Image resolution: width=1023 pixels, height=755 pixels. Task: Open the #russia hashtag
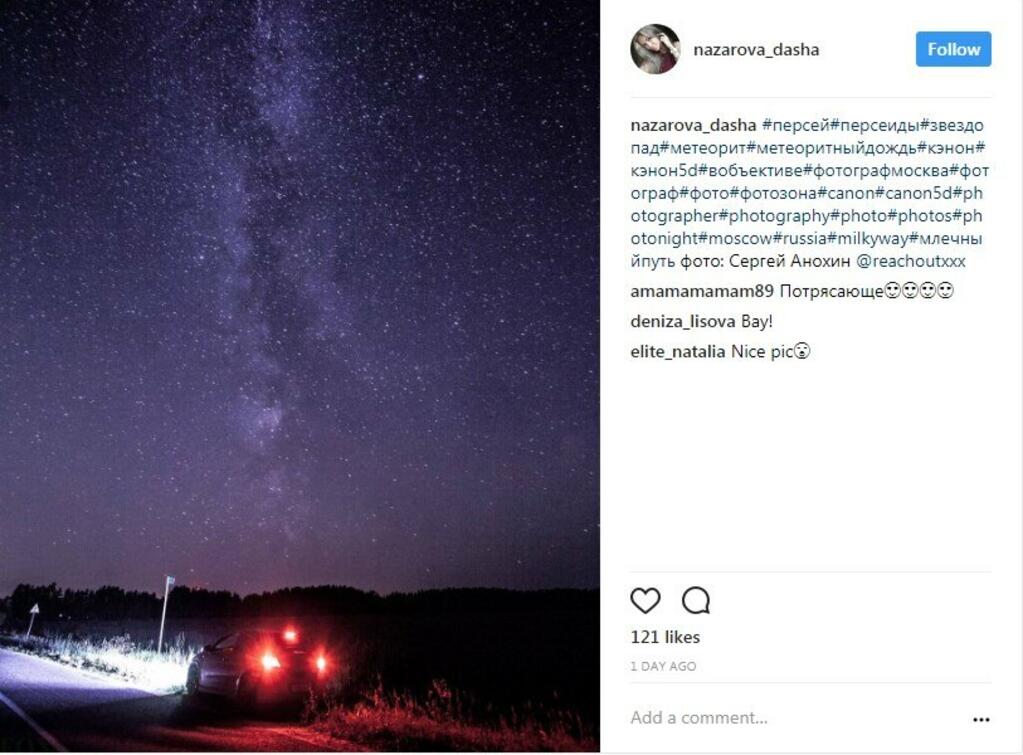(x=800, y=238)
